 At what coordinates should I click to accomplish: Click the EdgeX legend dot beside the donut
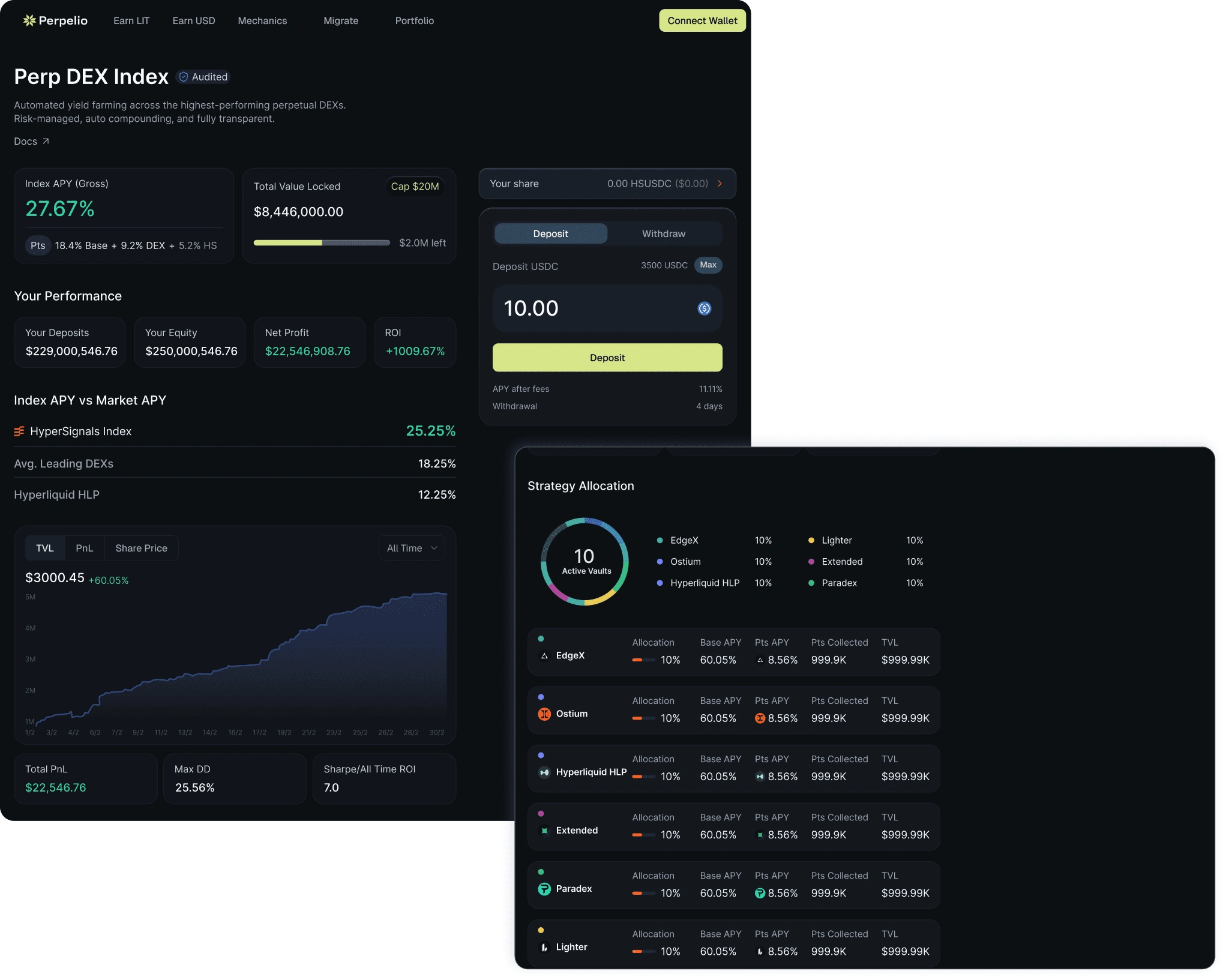660,540
